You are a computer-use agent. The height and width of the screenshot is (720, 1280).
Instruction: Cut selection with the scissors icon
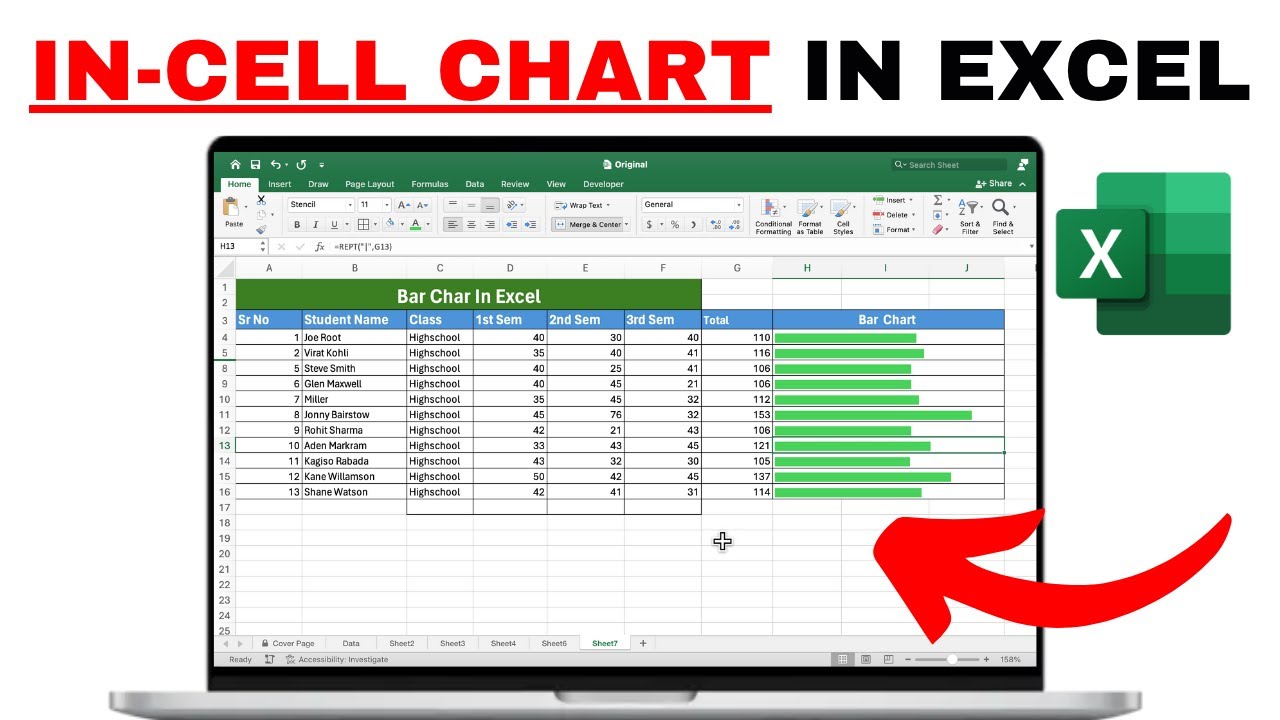[x=262, y=200]
